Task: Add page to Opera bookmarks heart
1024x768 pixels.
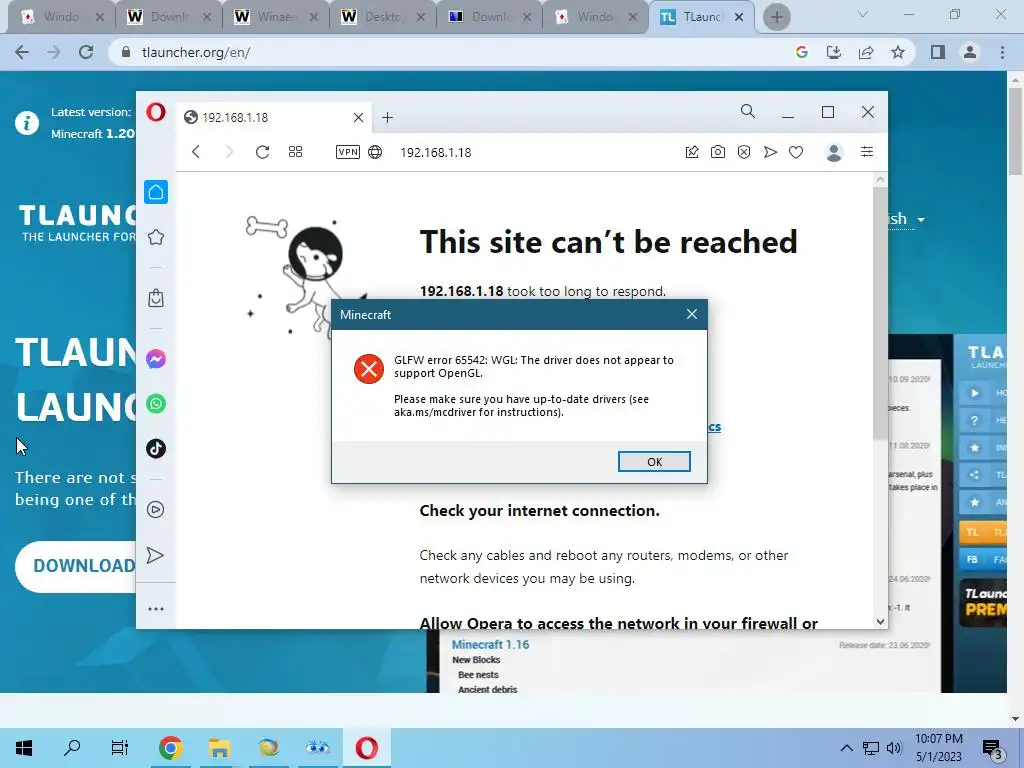Action: coord(795,152)
